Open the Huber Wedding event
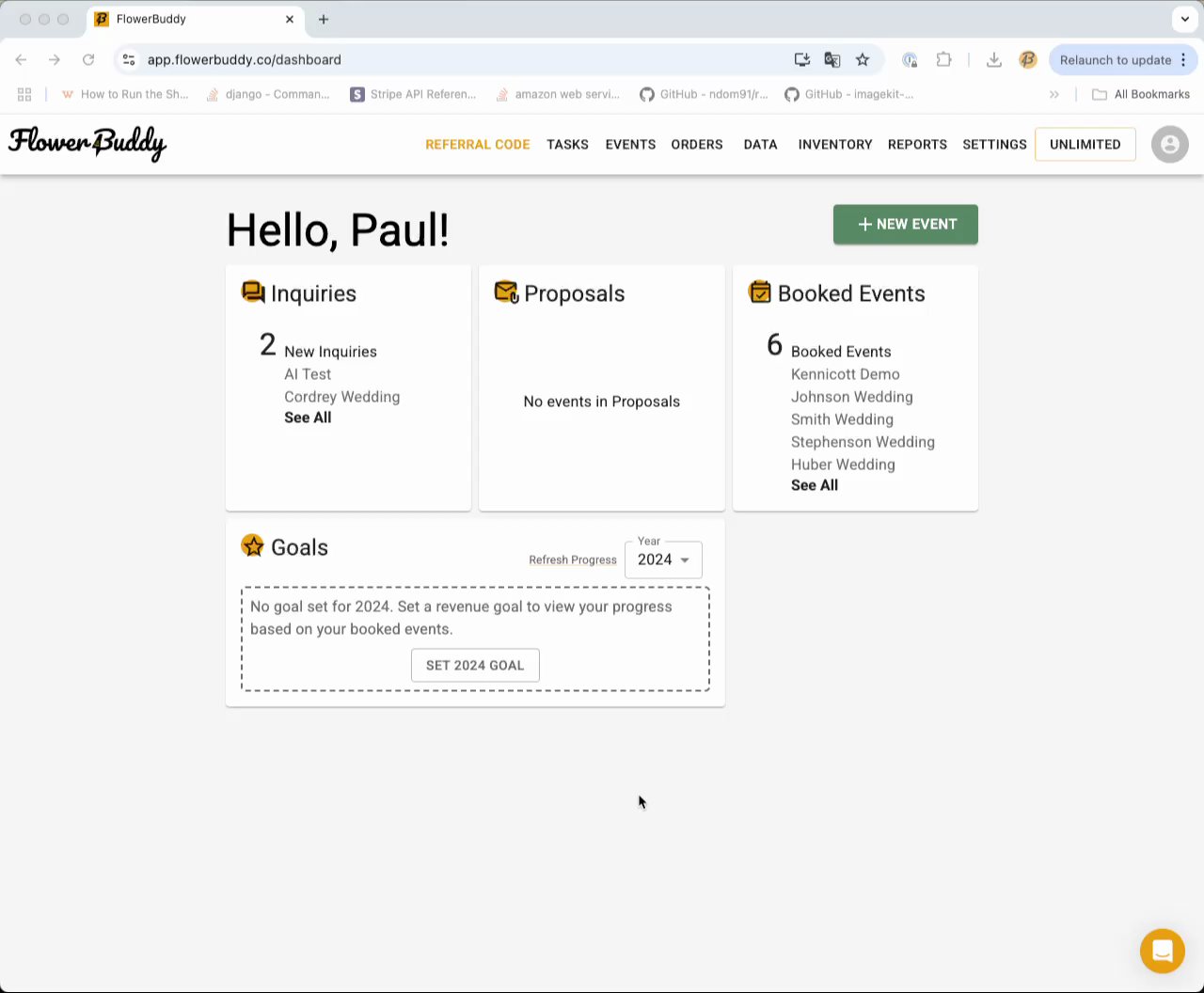The image size is (1204, 993). tap(843, 465)
